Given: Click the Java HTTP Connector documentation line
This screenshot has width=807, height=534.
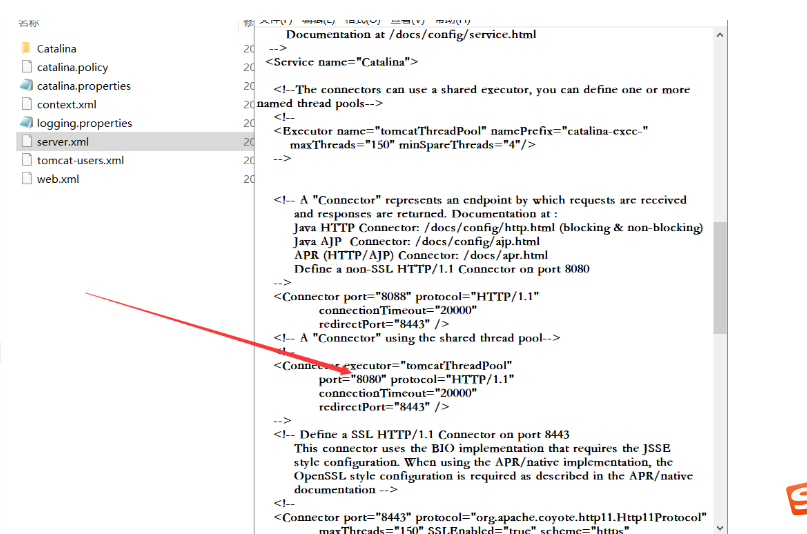Looking at the screenshot, I should pyautogui.click(x=498, y=227).
